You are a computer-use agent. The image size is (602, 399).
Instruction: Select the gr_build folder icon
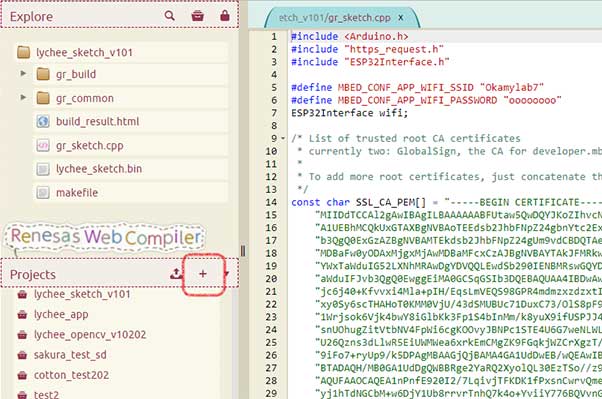[x=43, y=74]
